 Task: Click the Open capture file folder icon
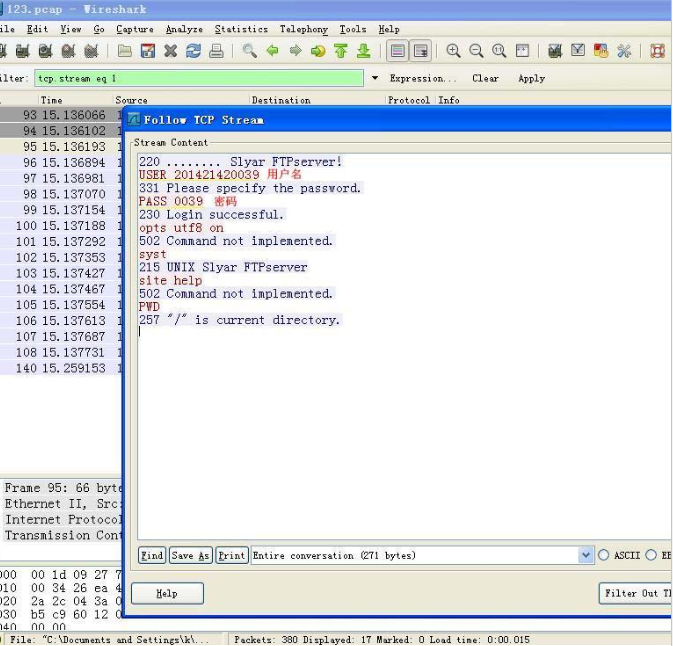point(125,51)
